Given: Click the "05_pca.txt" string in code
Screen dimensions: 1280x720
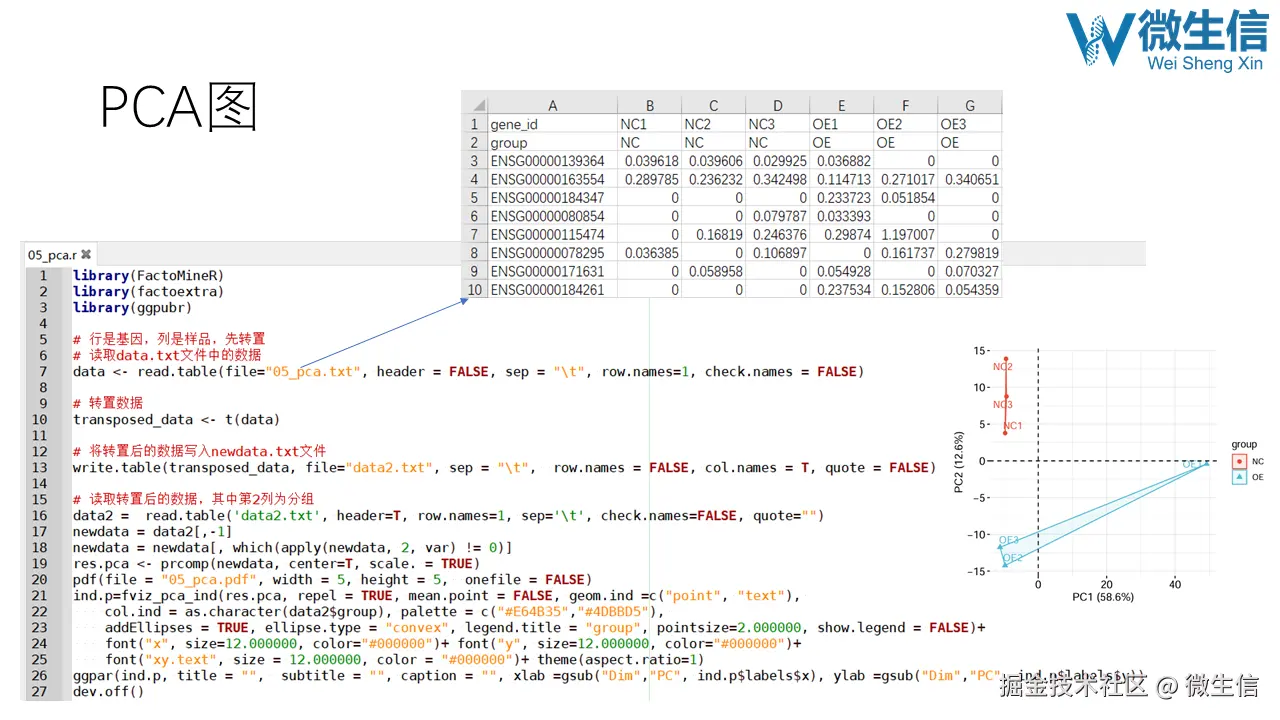Looking at the screenshot, I should coord(313,371).
